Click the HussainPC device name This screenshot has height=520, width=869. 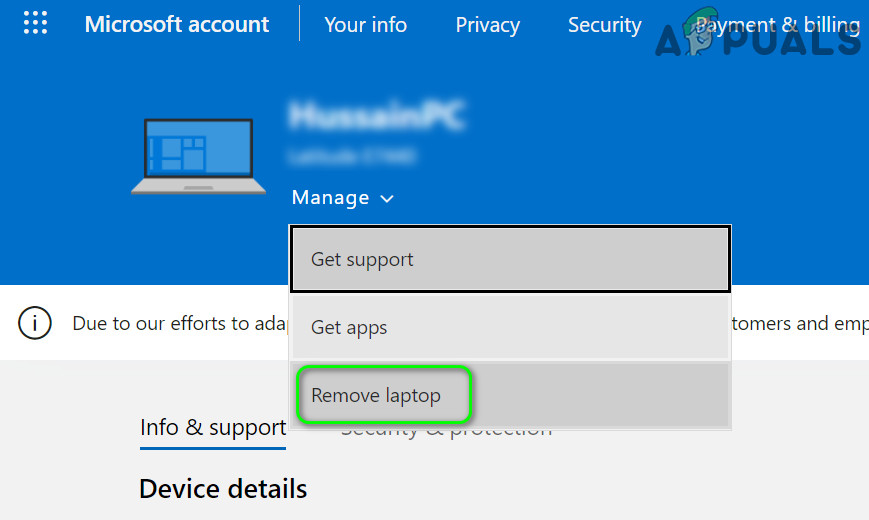pos(377,117)
